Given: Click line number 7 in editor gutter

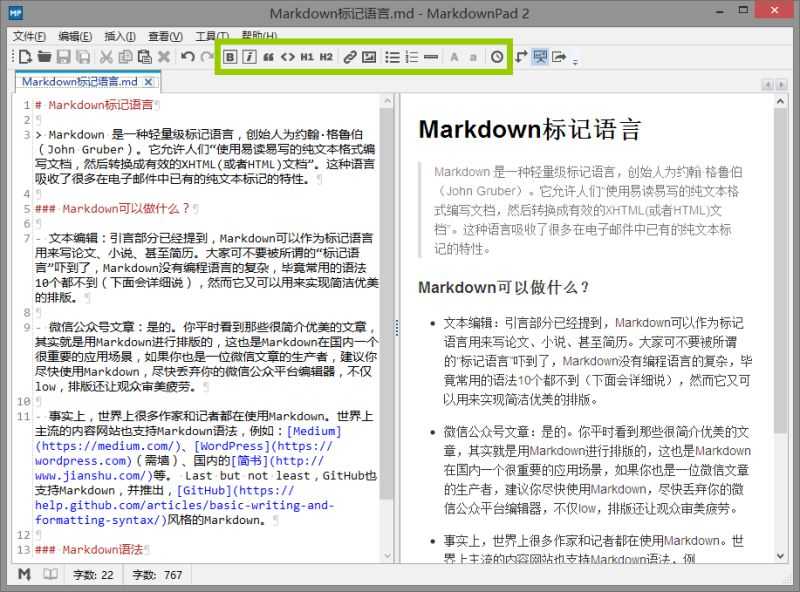Looking at the screenshot, I should (x=27, y=238).
